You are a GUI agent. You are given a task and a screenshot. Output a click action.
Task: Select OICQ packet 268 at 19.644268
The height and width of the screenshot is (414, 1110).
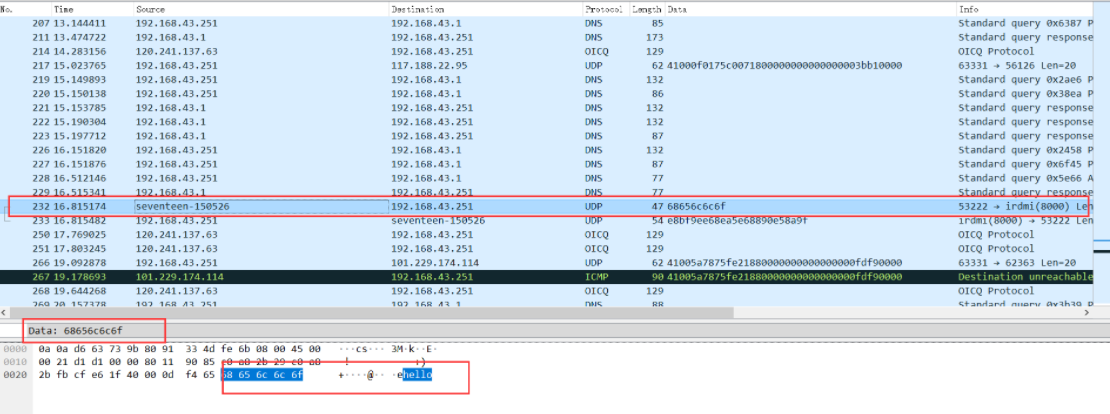(547, 291)
